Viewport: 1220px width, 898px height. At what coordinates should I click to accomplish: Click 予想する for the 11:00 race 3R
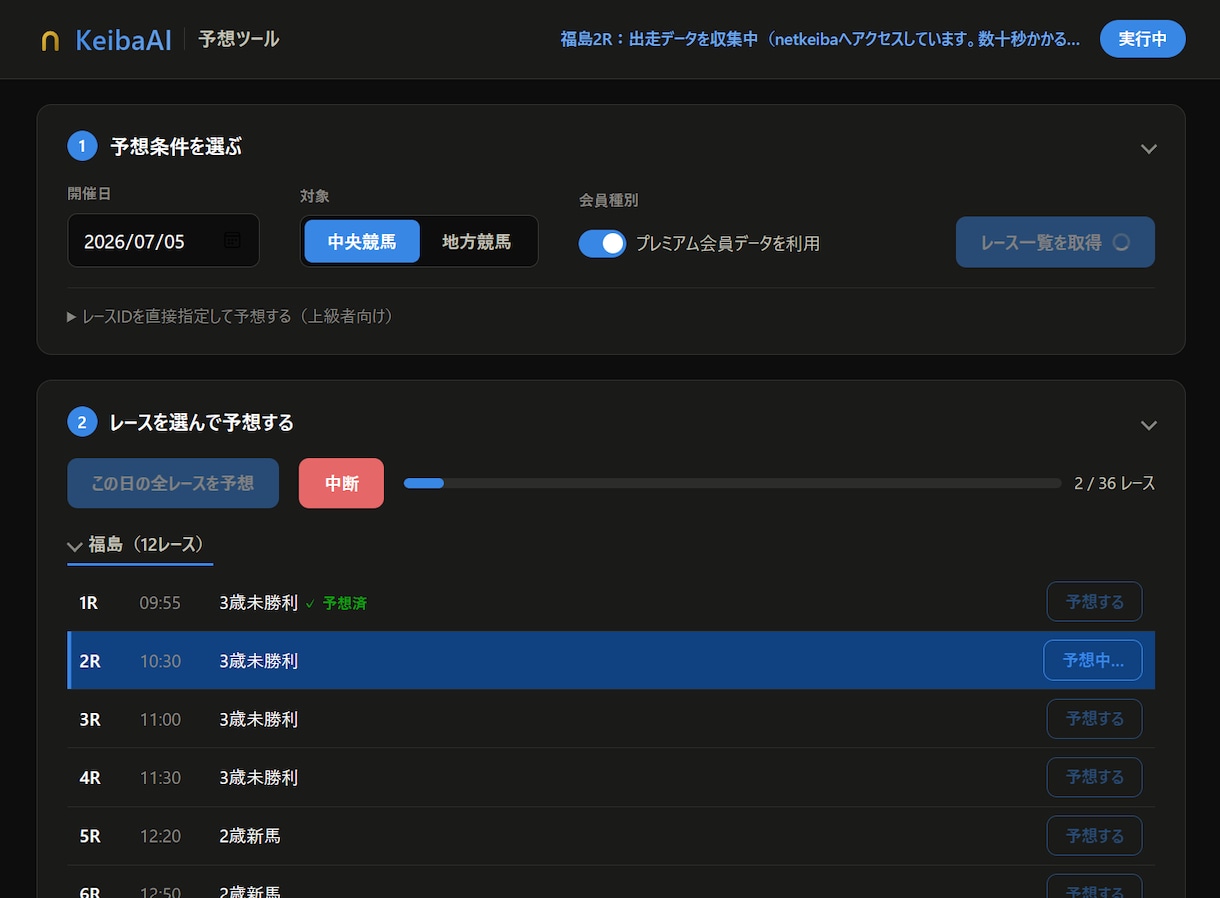(1094, 718)
